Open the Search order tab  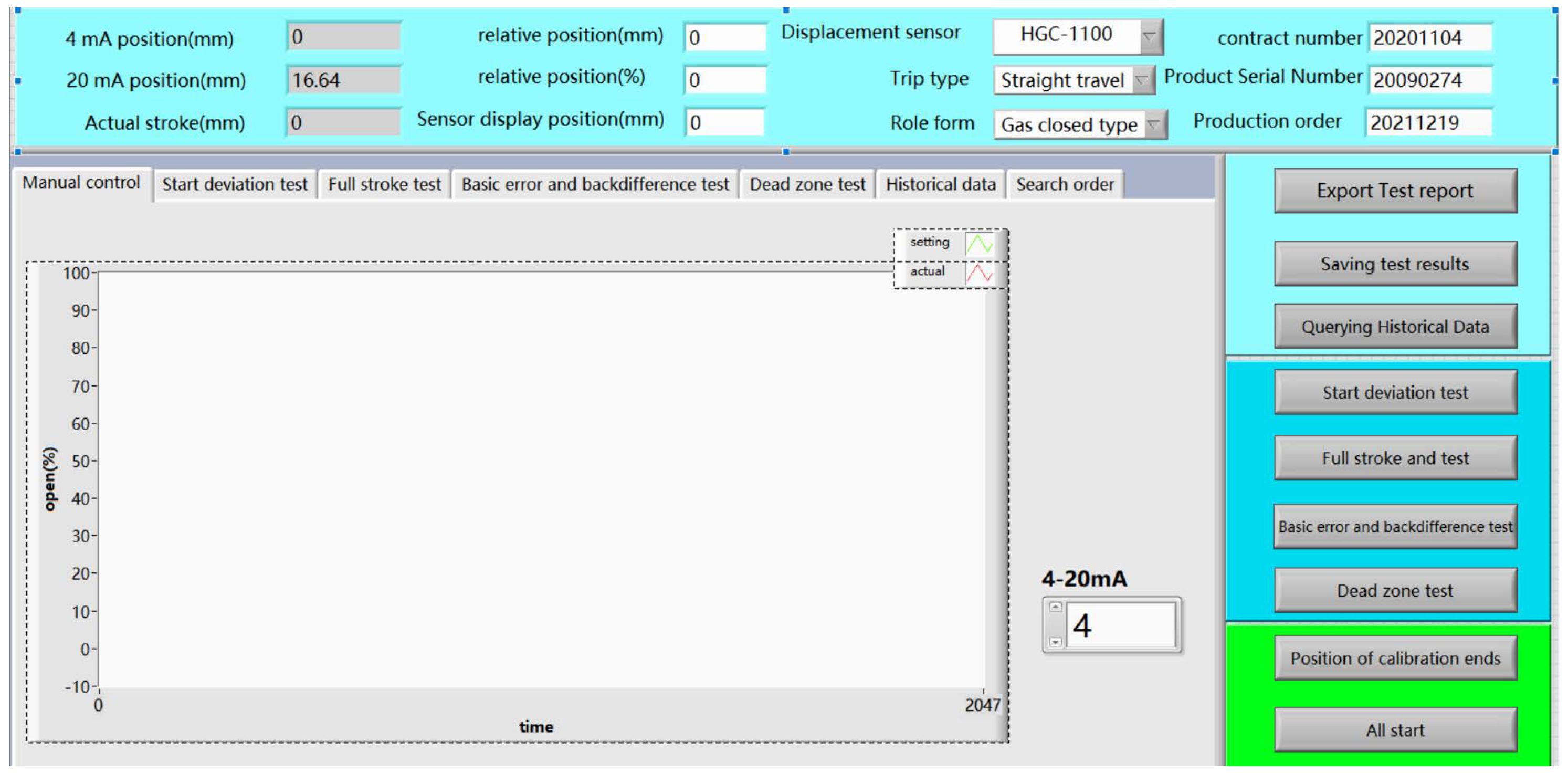tap(1065, 184)
